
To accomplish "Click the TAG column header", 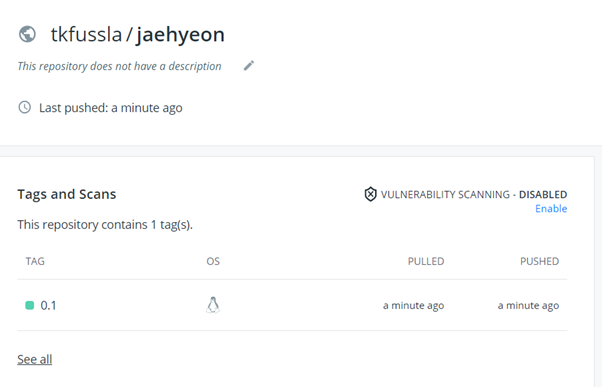I will click(35, 261).
